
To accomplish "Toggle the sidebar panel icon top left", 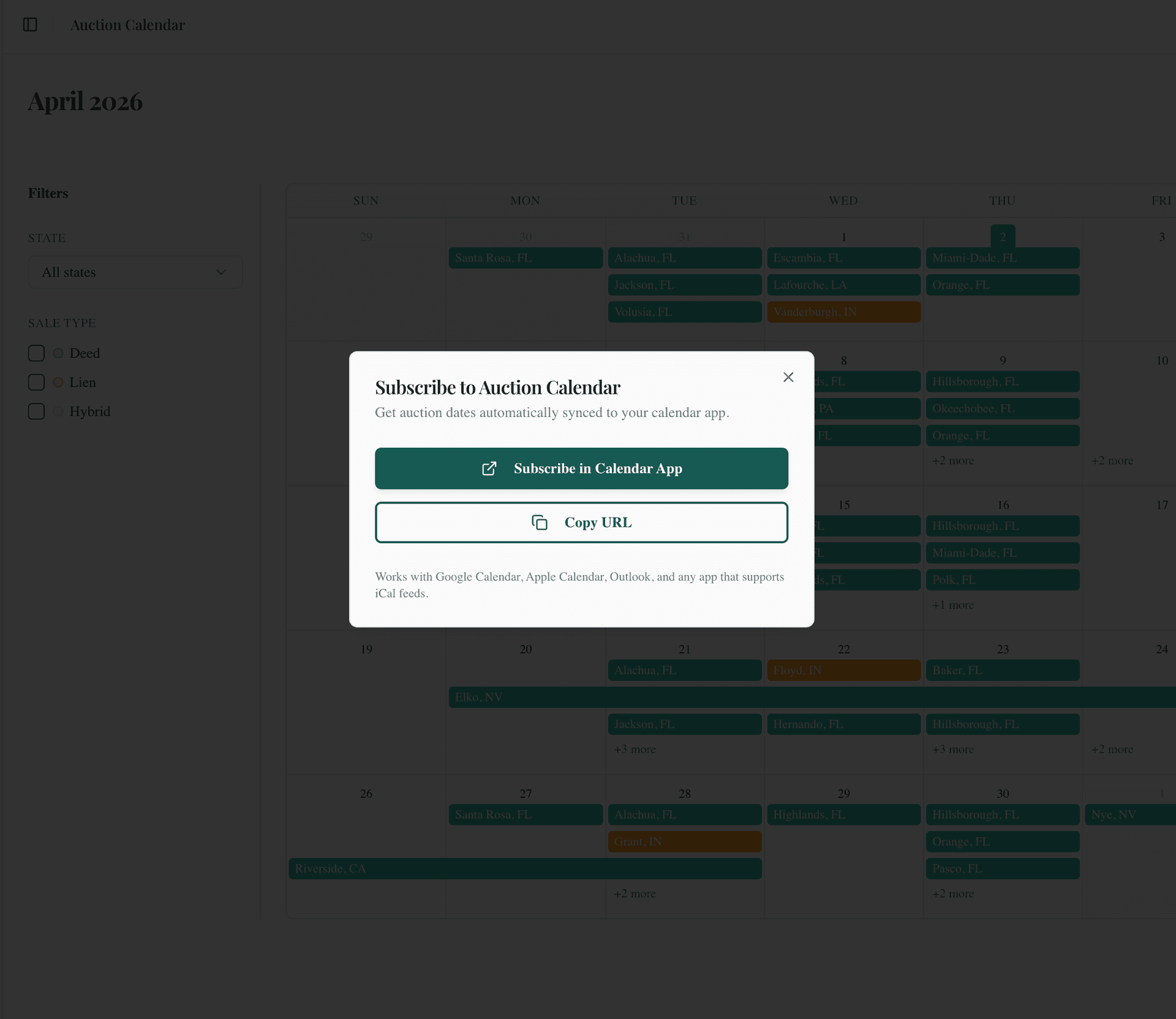I will point(31,24).
